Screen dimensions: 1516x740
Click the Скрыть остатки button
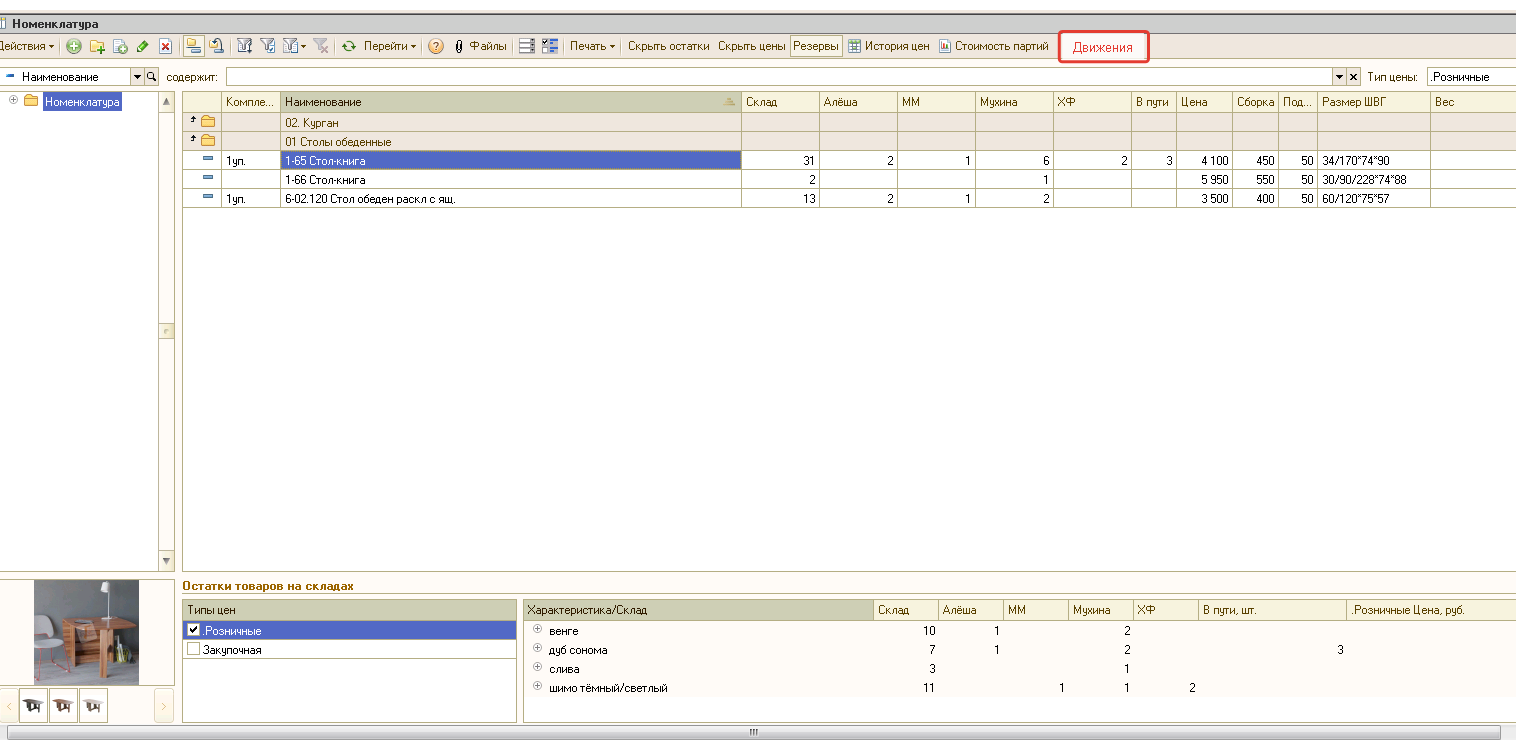(668, 46)
